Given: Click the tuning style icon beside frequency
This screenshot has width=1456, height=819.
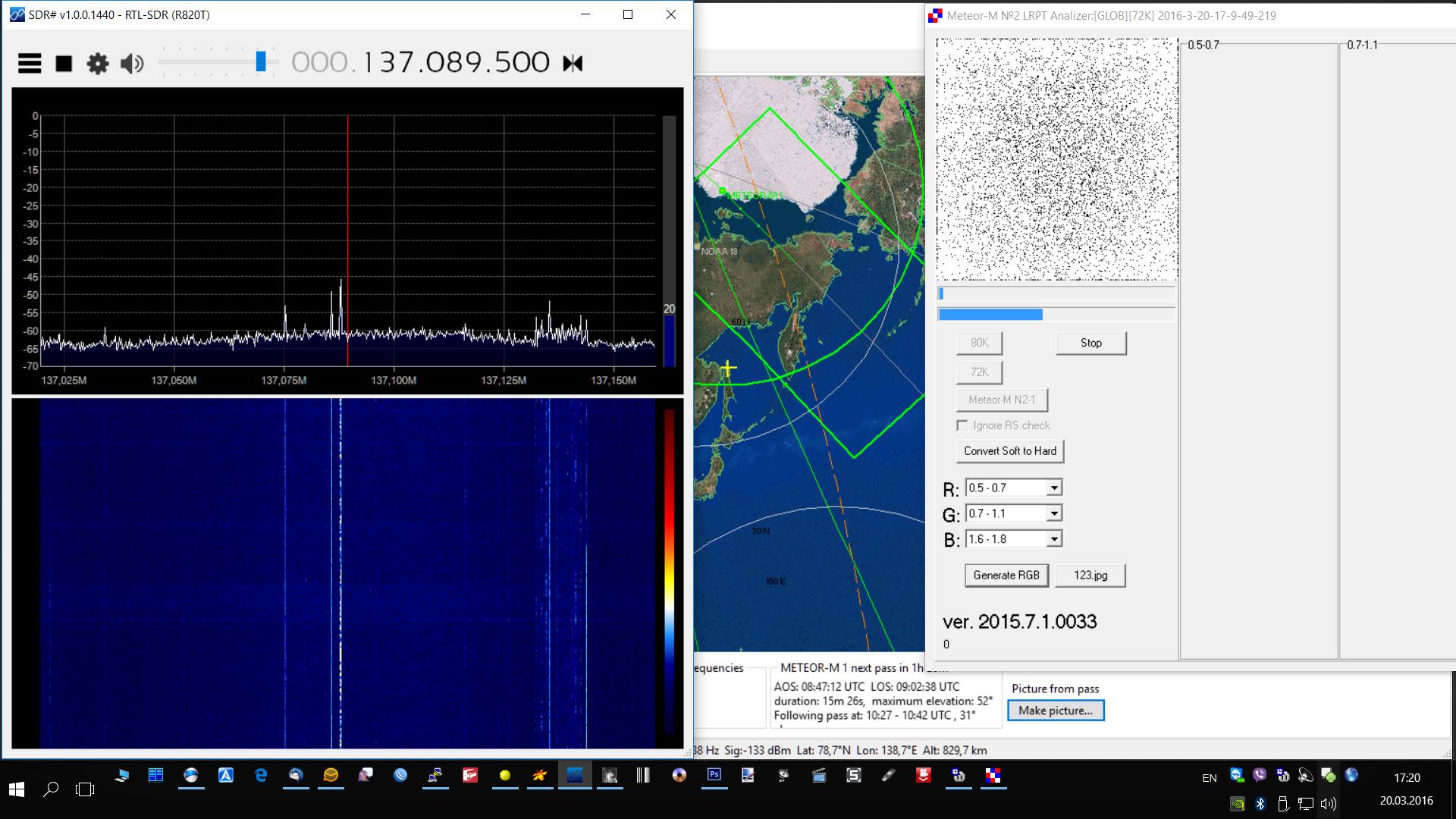Looking at the screenshot, I should [x=573, y=63].
